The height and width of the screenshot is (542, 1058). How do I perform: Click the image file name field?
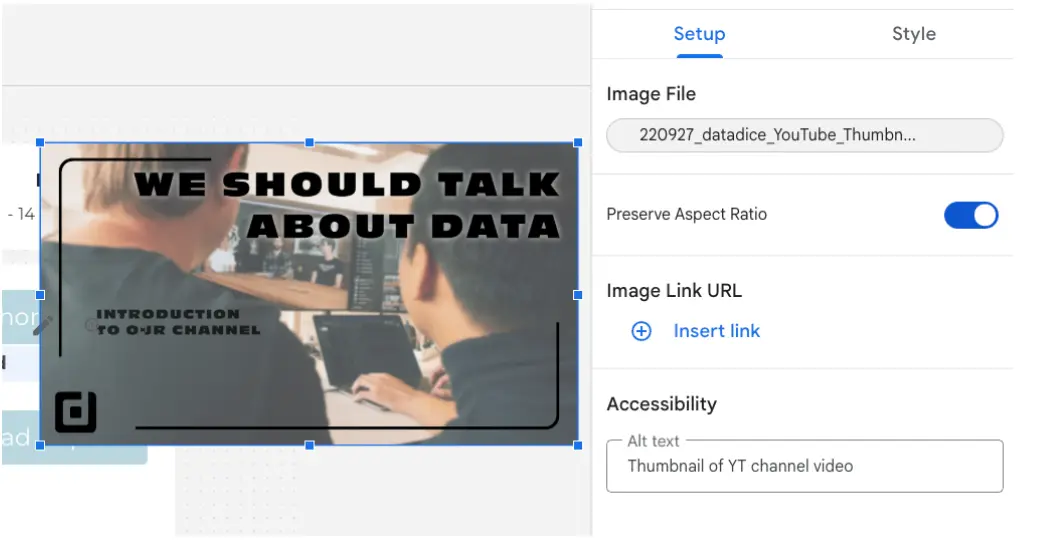[x=804, y=135]
